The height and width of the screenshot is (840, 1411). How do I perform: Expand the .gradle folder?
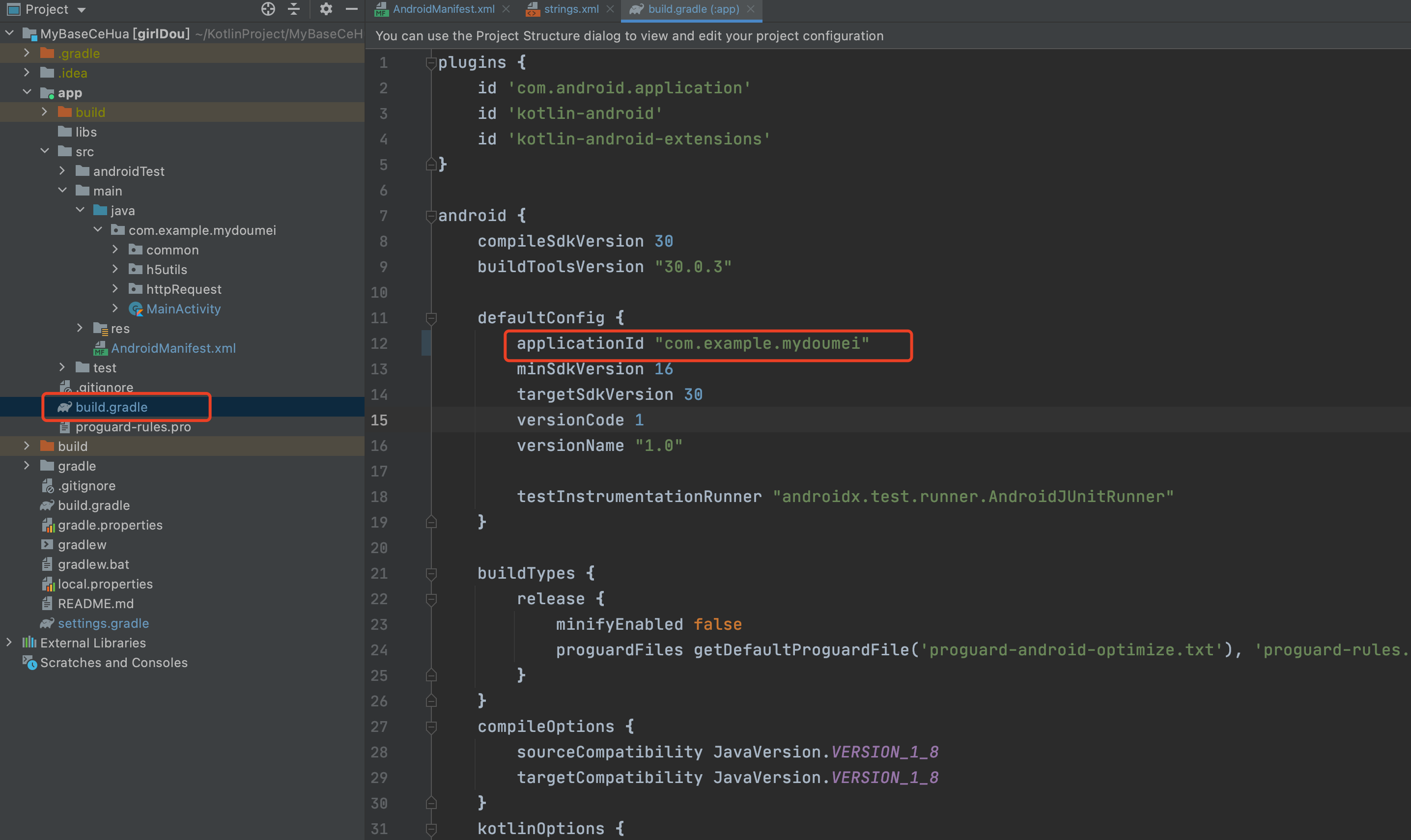tap(27, 53)
